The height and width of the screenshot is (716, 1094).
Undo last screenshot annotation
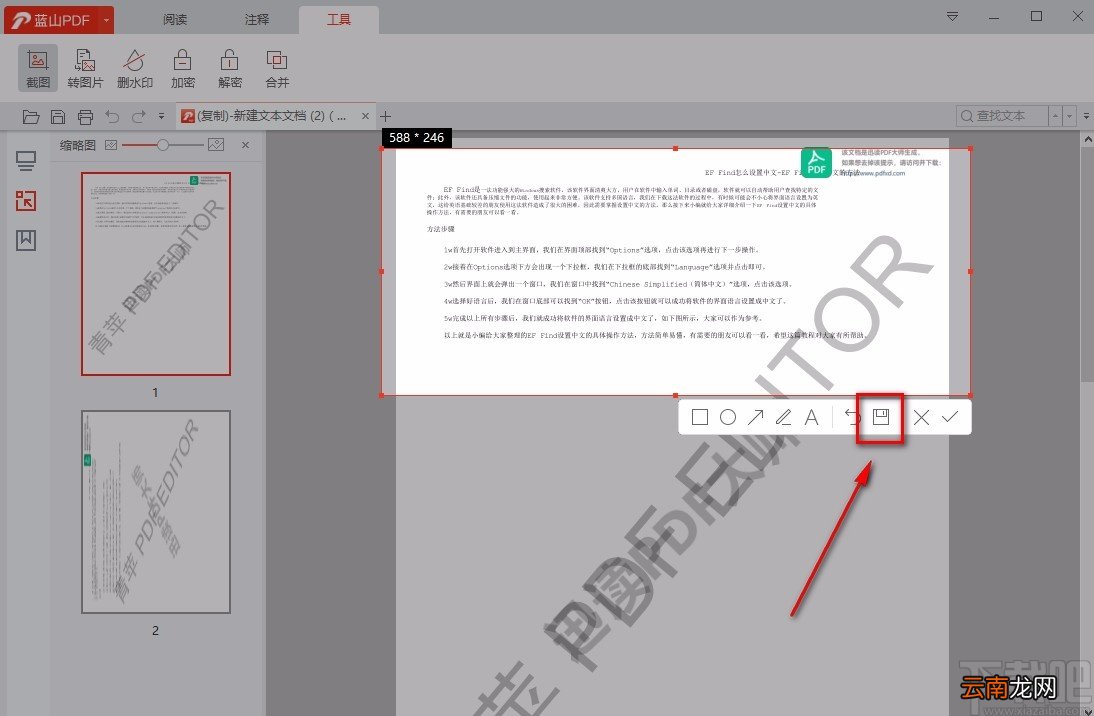tap(852, 417)
